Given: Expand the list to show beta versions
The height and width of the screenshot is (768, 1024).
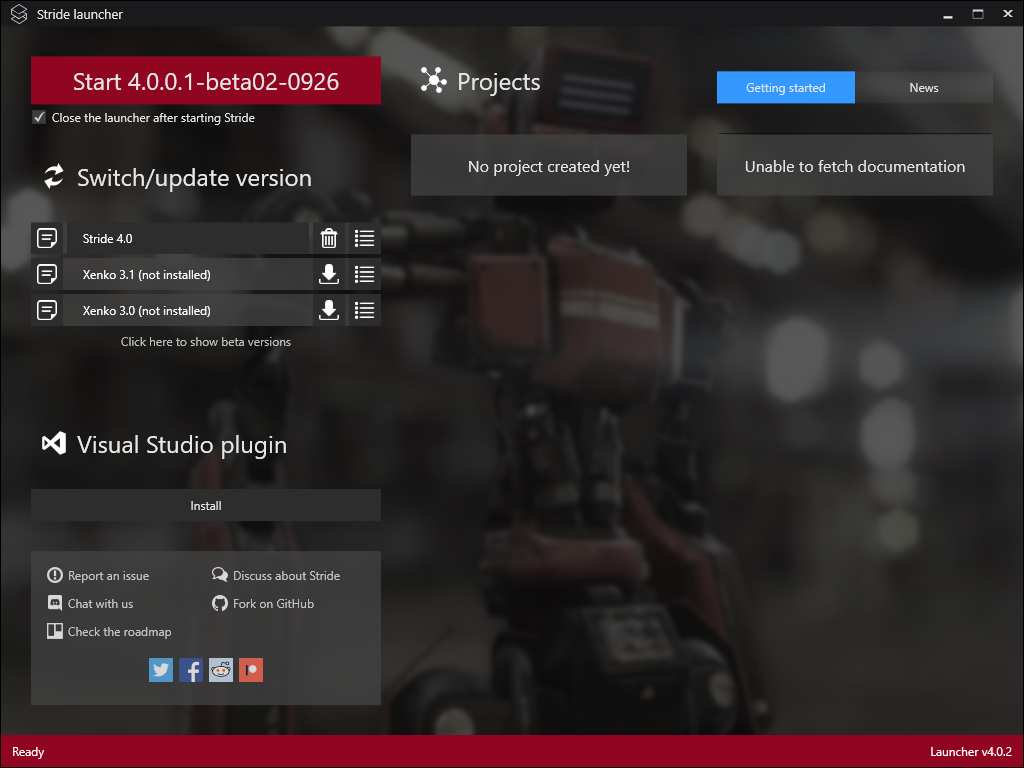Looking at the screenshot, I should [x=205, y=341].
